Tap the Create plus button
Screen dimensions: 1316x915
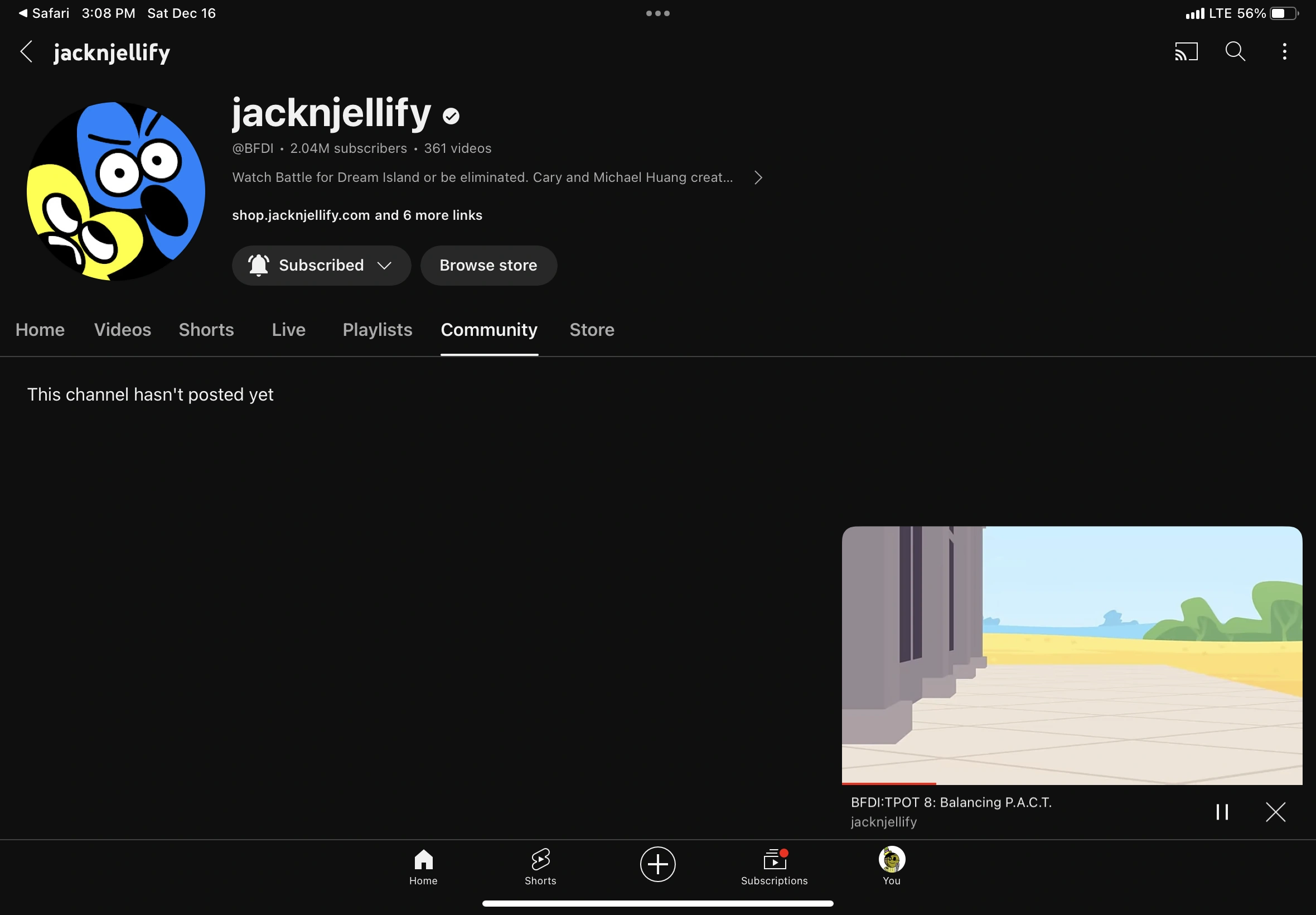(657, 864)
